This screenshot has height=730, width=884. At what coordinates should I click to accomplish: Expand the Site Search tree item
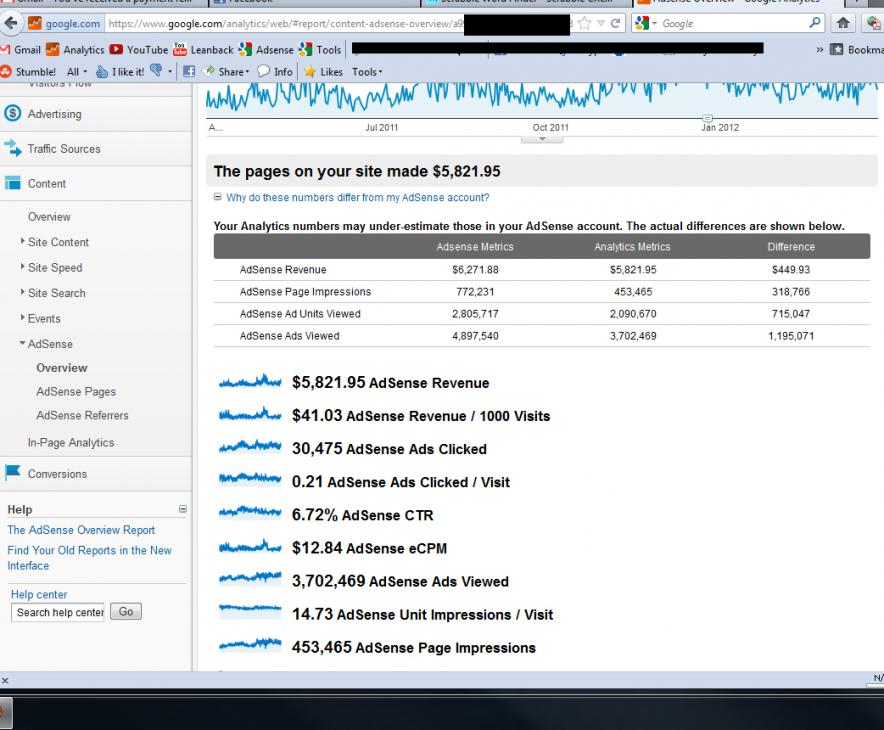pyautogui.click(x=23, y=292)
